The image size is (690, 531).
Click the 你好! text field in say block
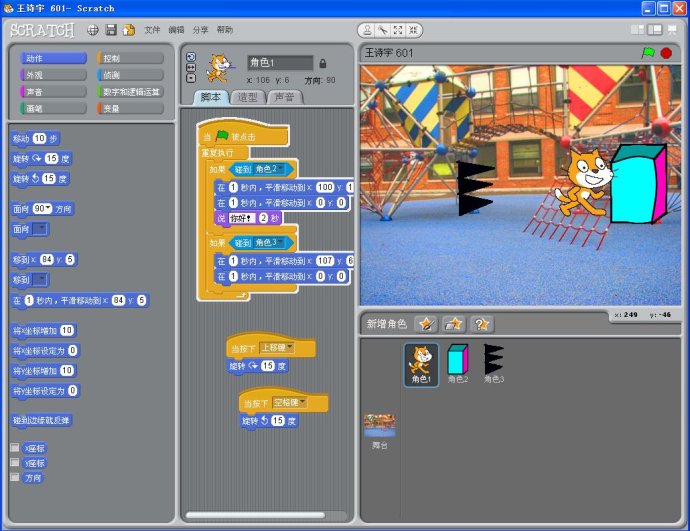coord(242,218)
